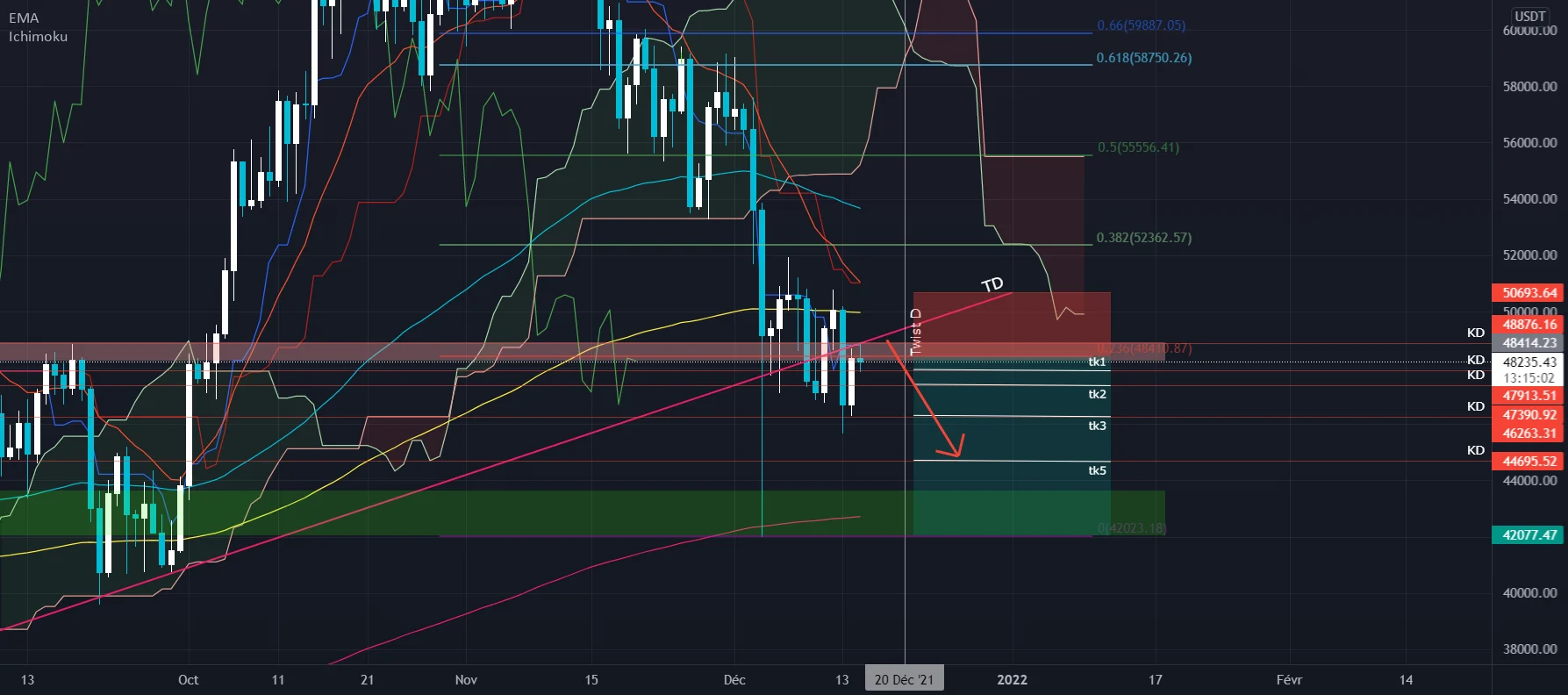
Task: Click the highlighted 20 Déc '21 date marker
Action: click(905, 679)
